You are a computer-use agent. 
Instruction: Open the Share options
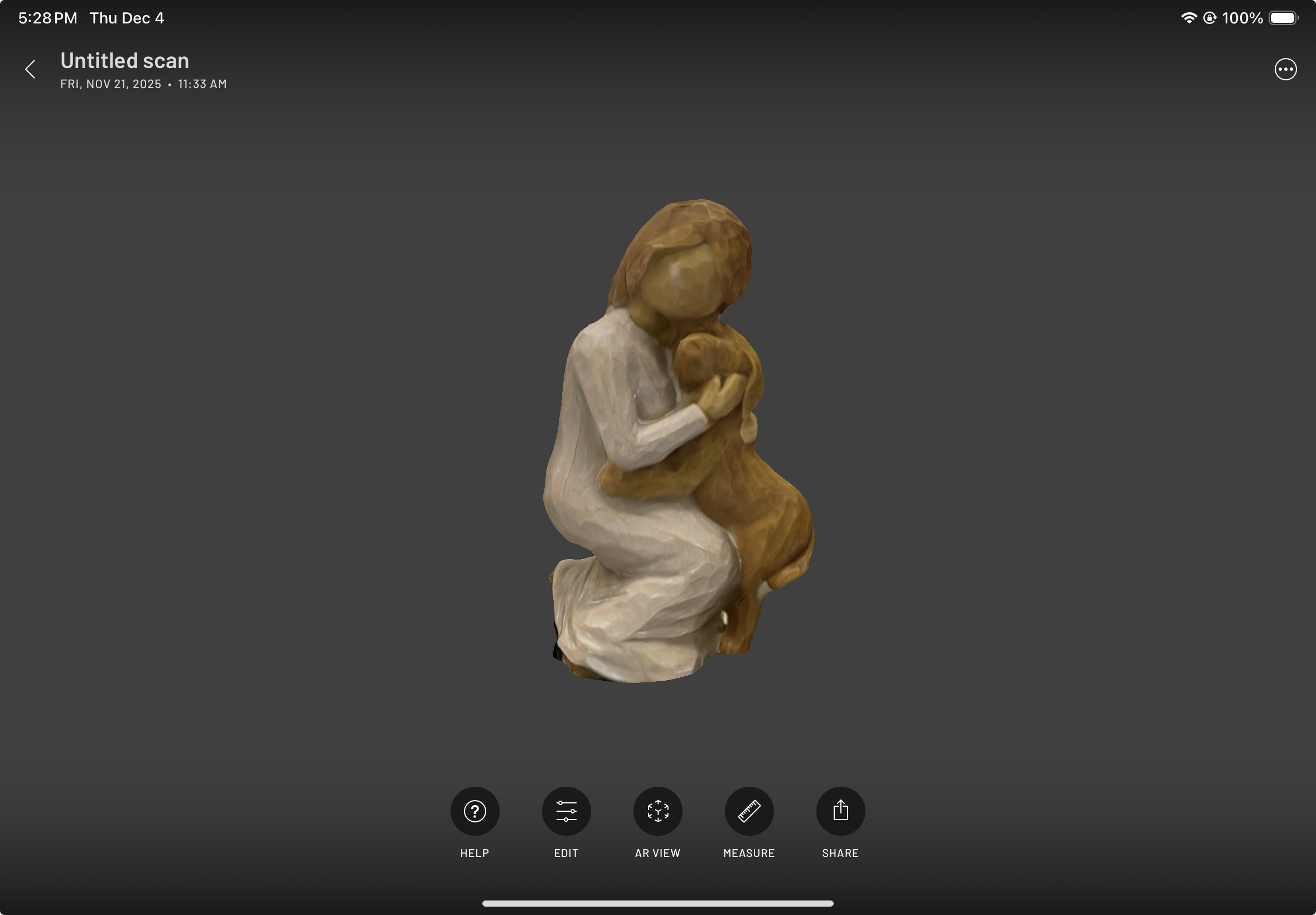click(840, 811)
